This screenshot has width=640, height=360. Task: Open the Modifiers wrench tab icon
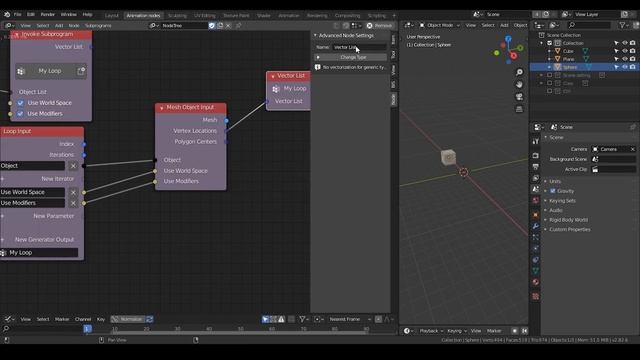tap(536, 226)
